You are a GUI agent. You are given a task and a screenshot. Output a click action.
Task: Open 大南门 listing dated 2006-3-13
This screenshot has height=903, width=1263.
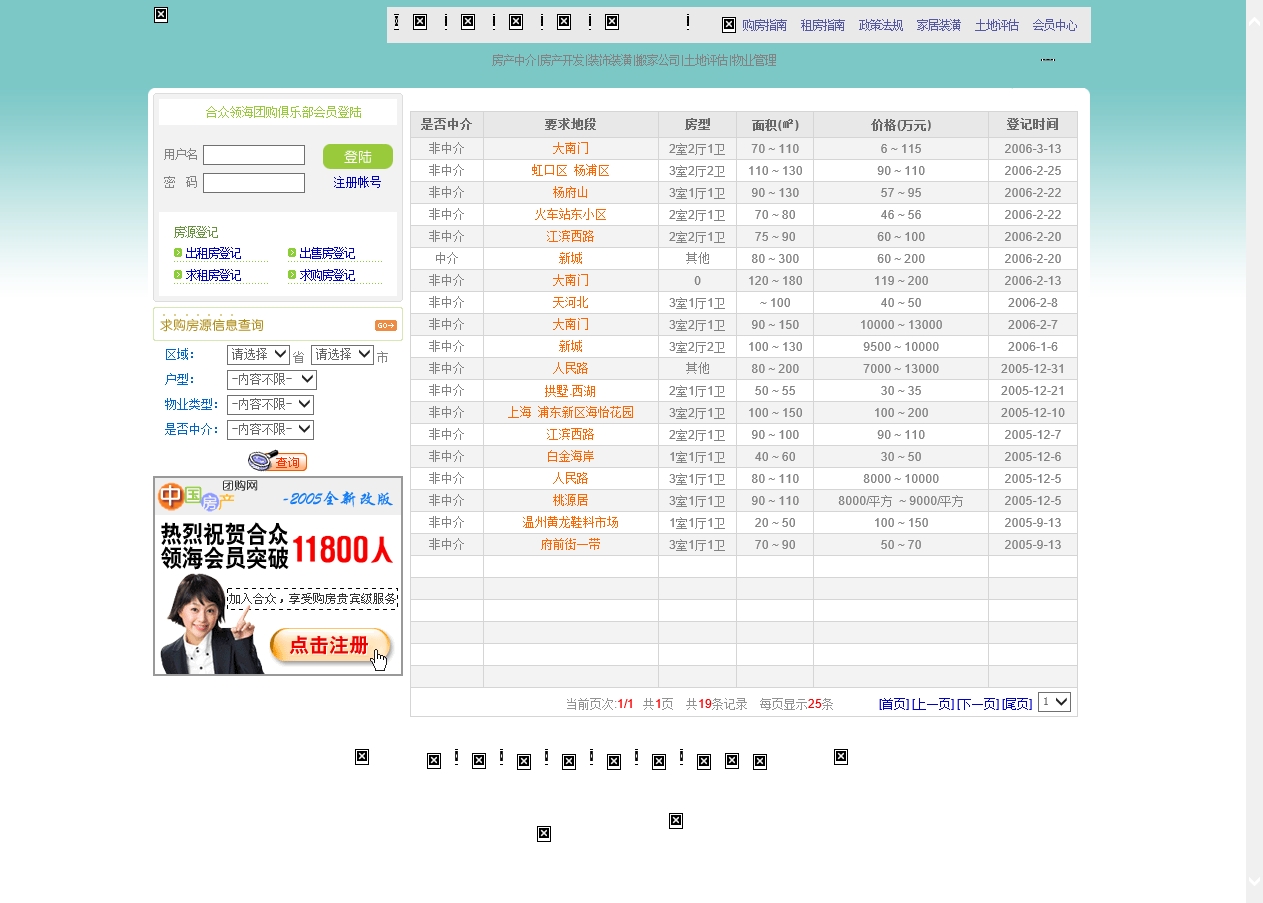point(571,149)
